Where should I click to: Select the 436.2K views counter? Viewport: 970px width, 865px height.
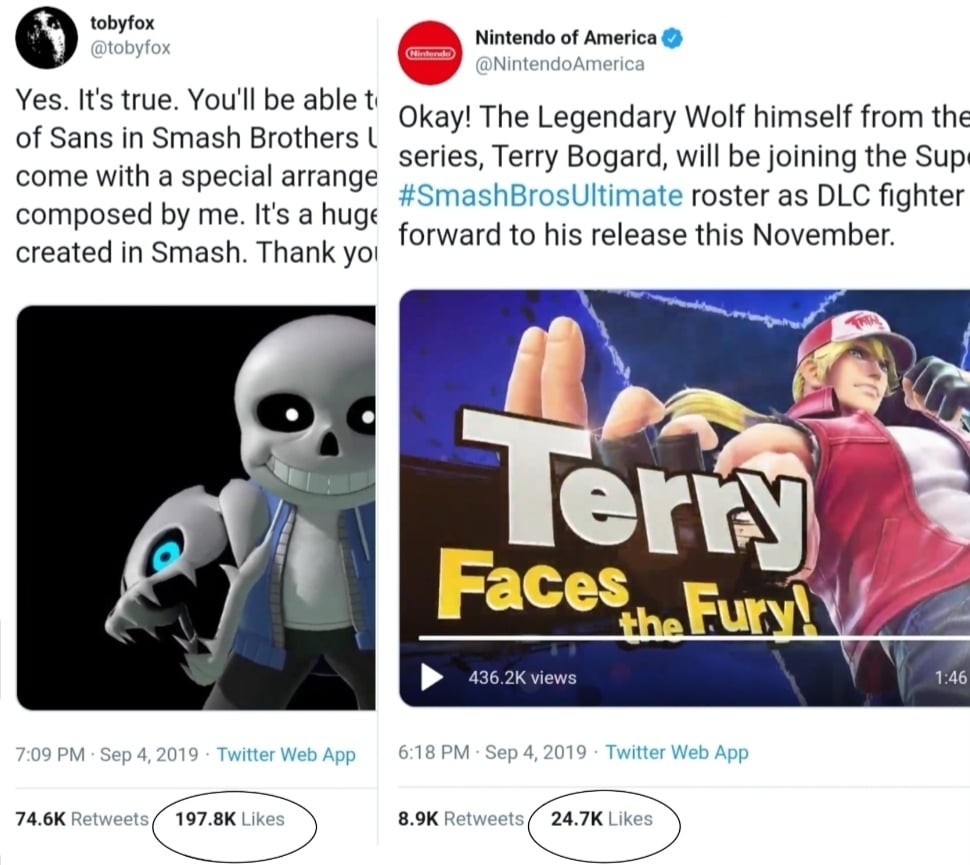coord(520,677)
